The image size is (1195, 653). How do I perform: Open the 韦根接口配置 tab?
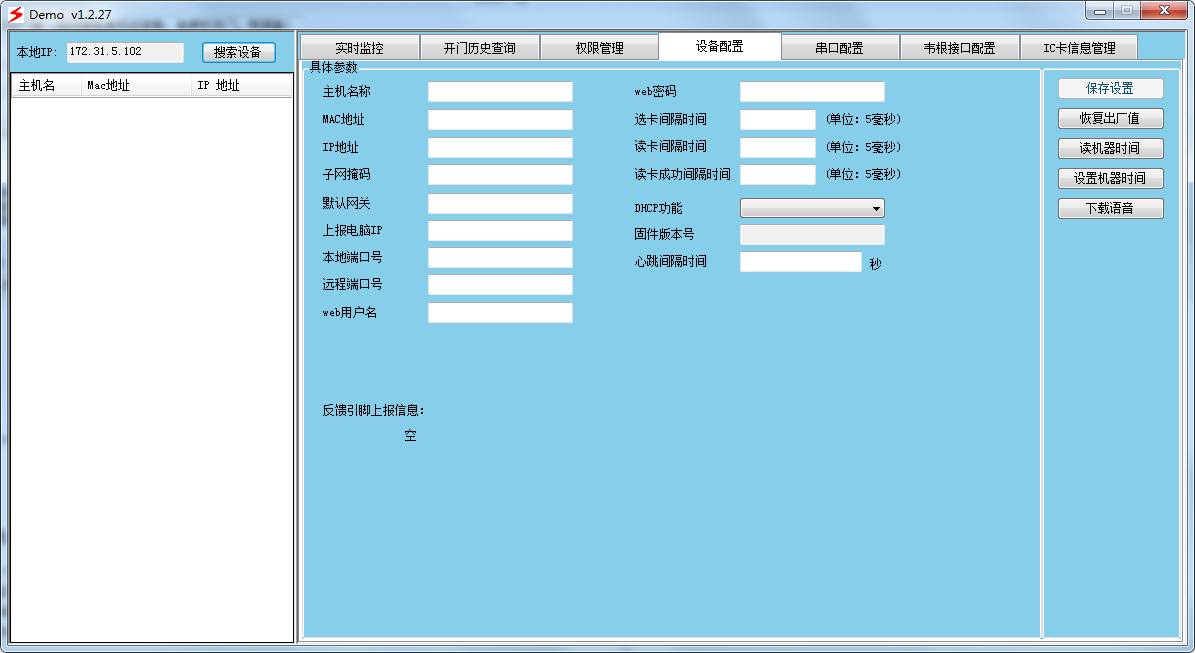[959, 48]
